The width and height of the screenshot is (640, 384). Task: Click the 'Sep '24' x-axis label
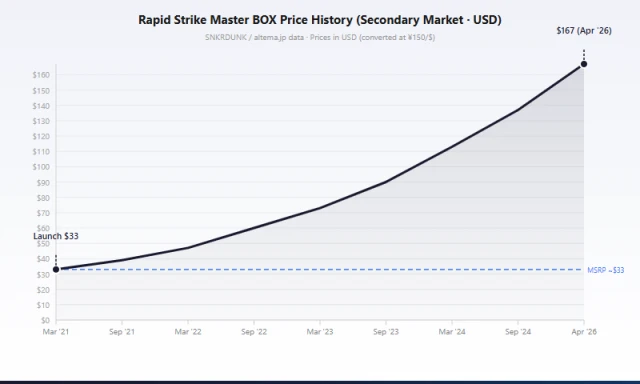click(x=518, y=332)
